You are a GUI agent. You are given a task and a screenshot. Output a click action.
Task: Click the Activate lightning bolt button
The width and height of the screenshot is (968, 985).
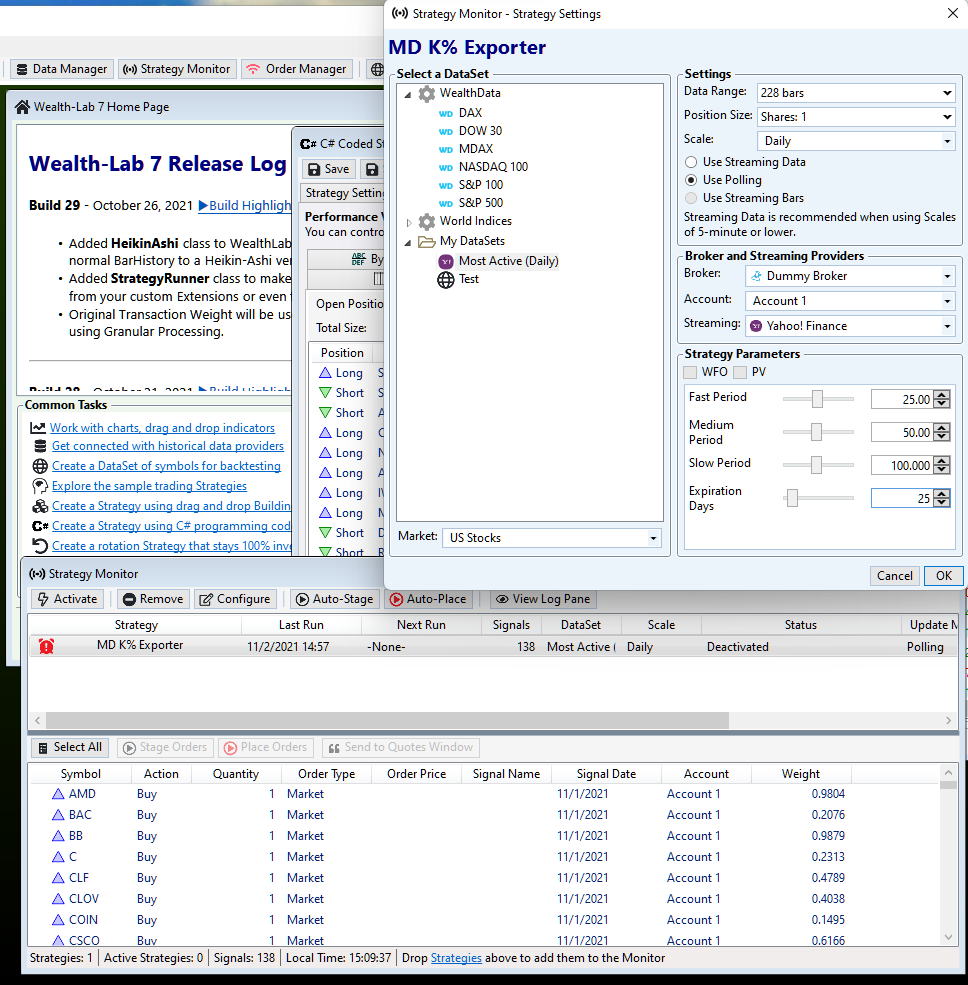(x=66, y=599)
